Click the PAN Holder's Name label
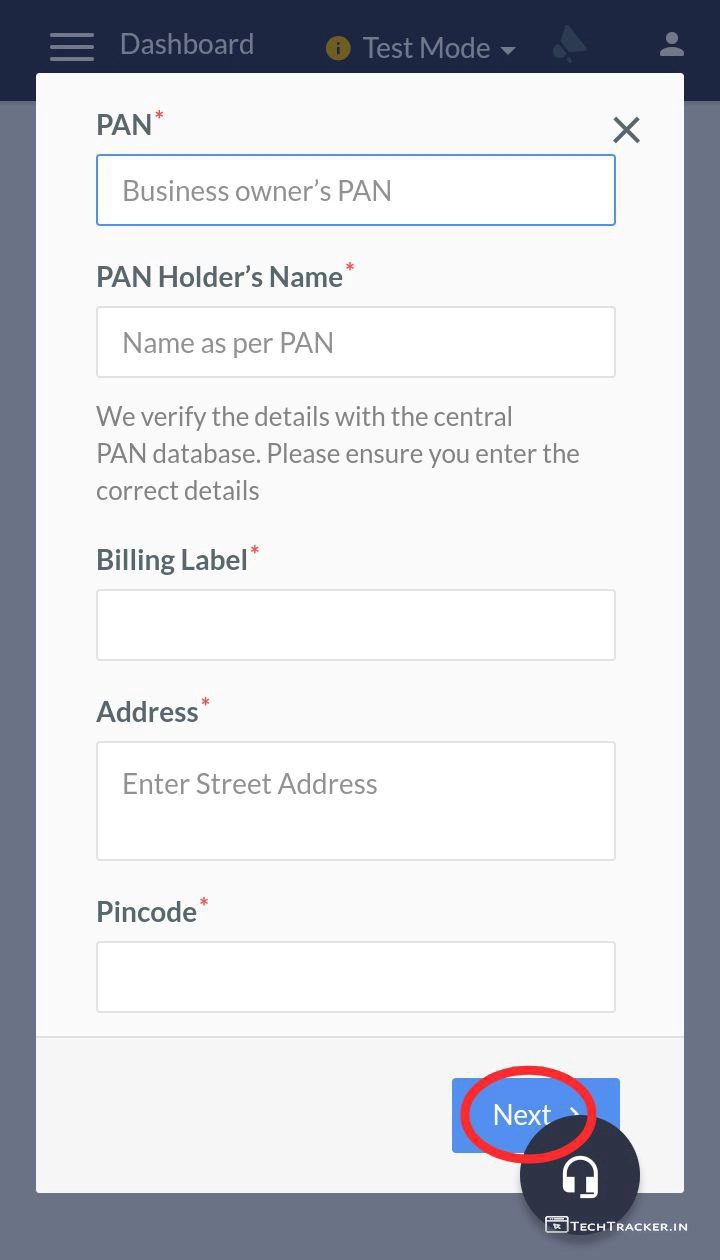The width and height of the screenshot is (720, 1260). (220, 277)
